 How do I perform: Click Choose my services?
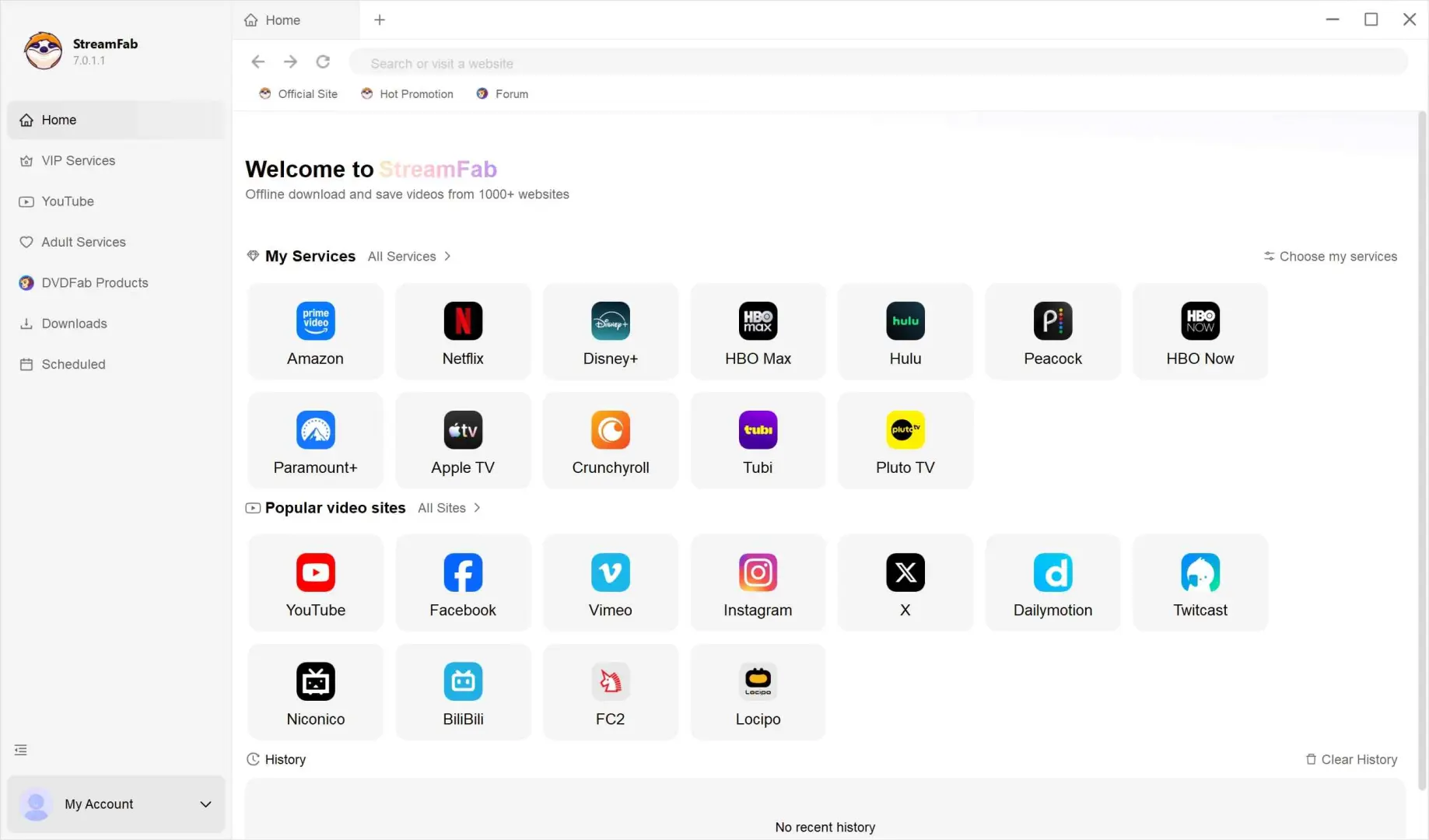(x=1330, y=257)
